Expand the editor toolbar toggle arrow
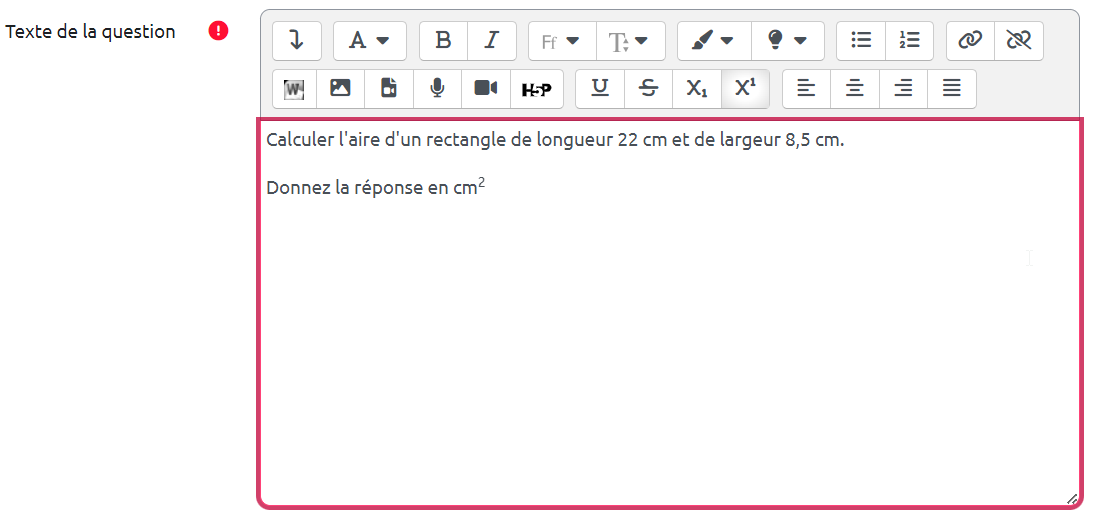Viewport: 1094px width, 519px height. 296,41
